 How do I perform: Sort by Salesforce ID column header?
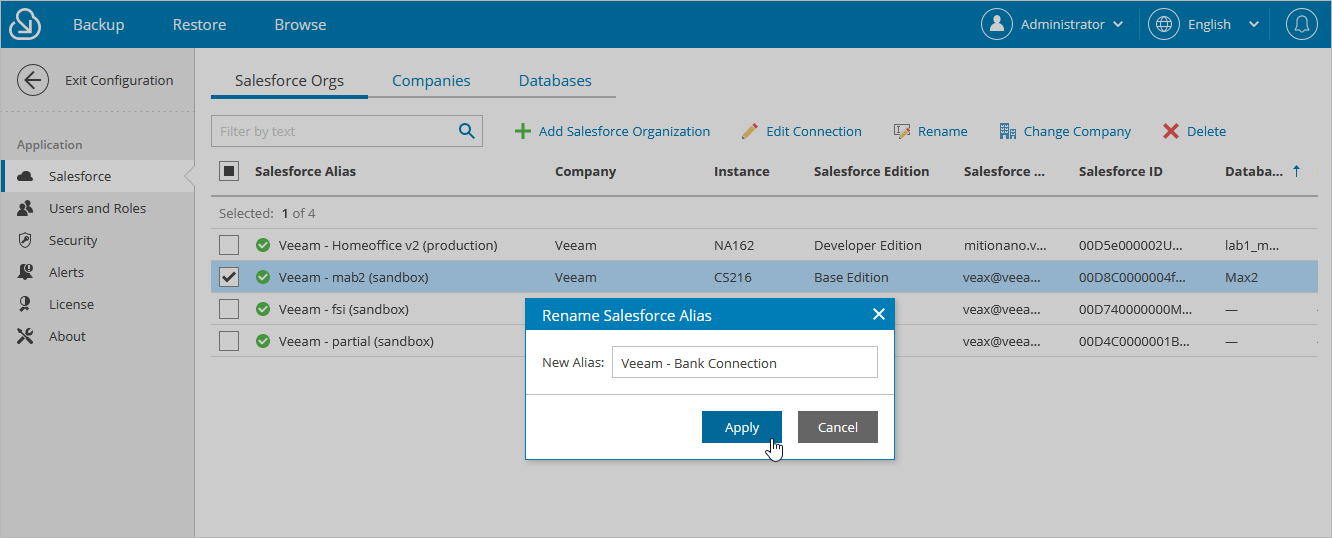pos(1120,171)
